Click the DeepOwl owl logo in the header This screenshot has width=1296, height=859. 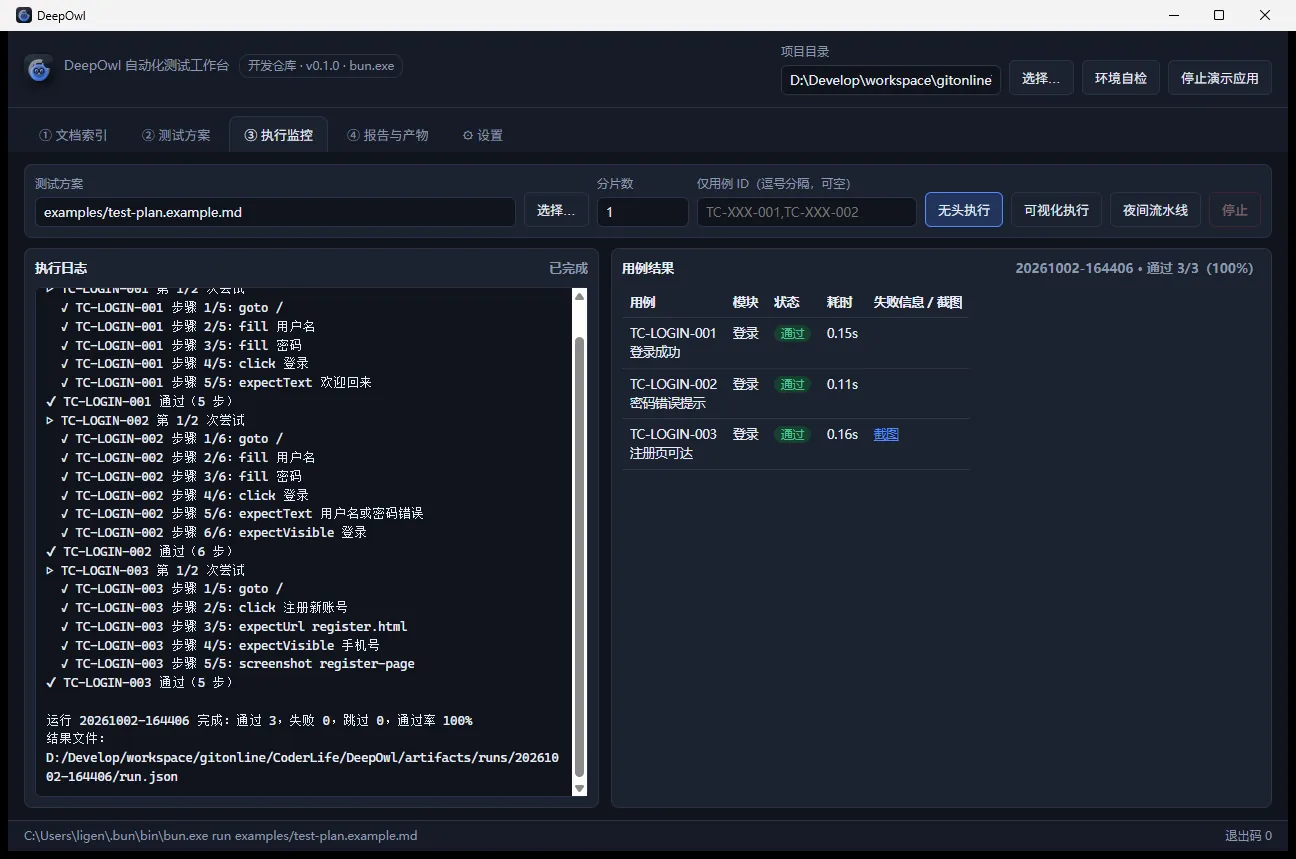[39, 69]
